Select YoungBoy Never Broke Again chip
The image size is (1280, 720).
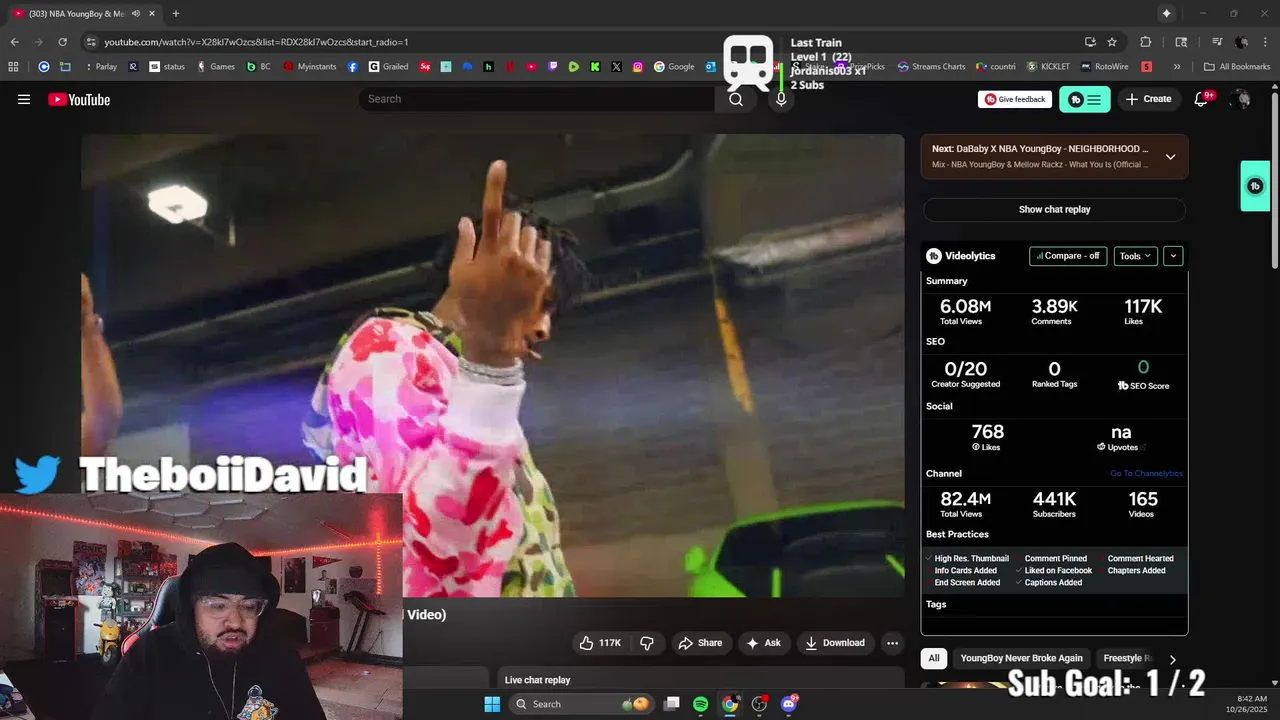1022,658
